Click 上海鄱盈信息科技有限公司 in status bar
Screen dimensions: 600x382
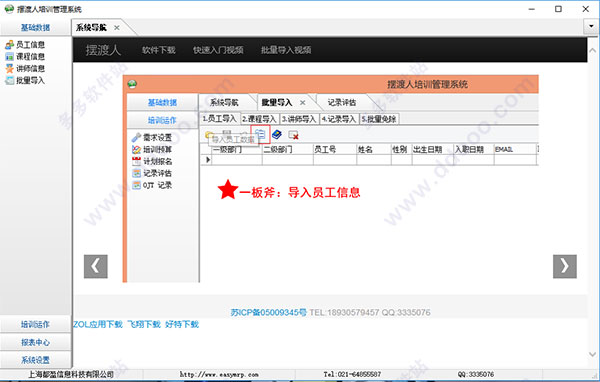(x=71, y=374)
